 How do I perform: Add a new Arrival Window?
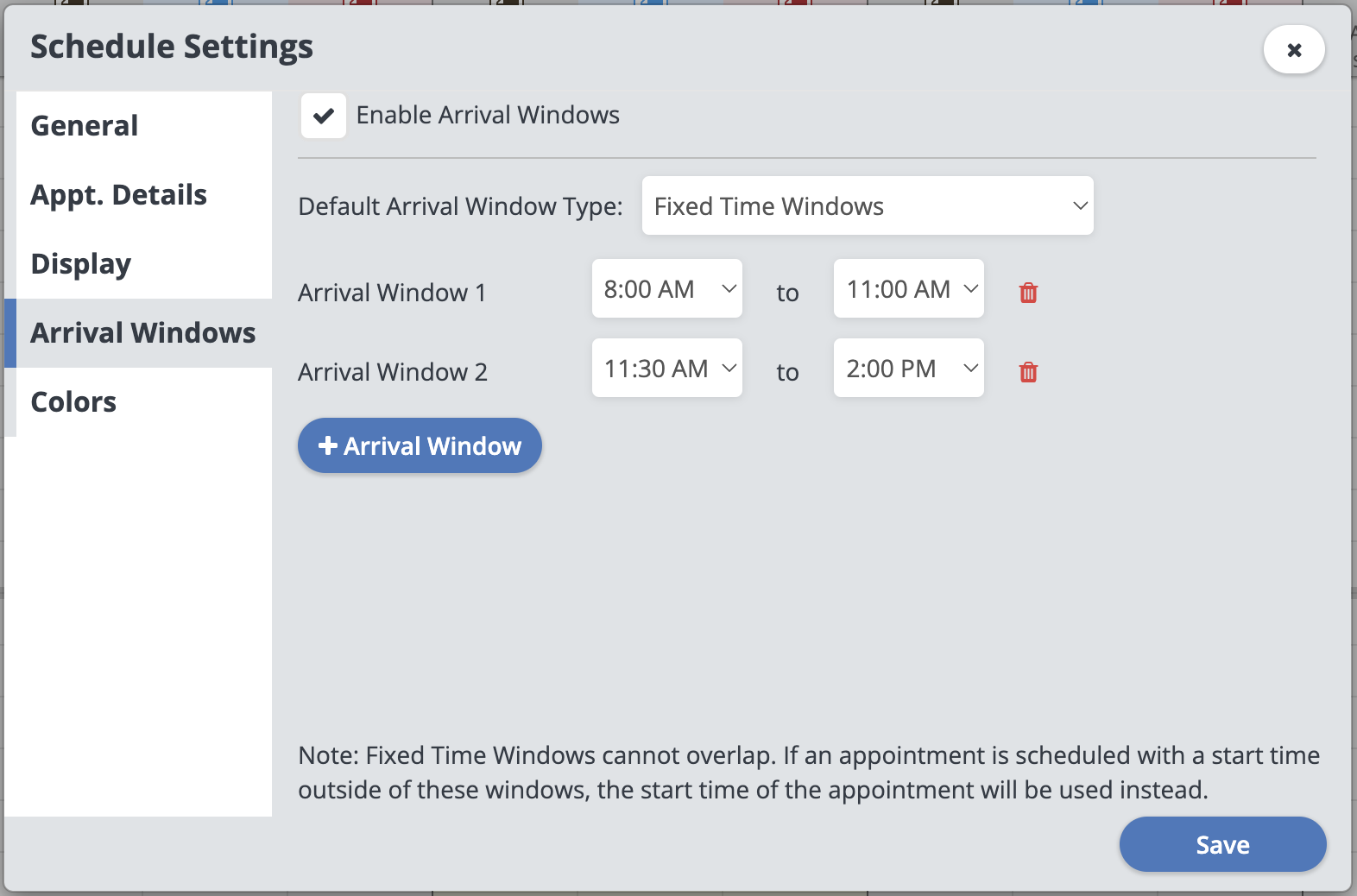coord(420,445)
